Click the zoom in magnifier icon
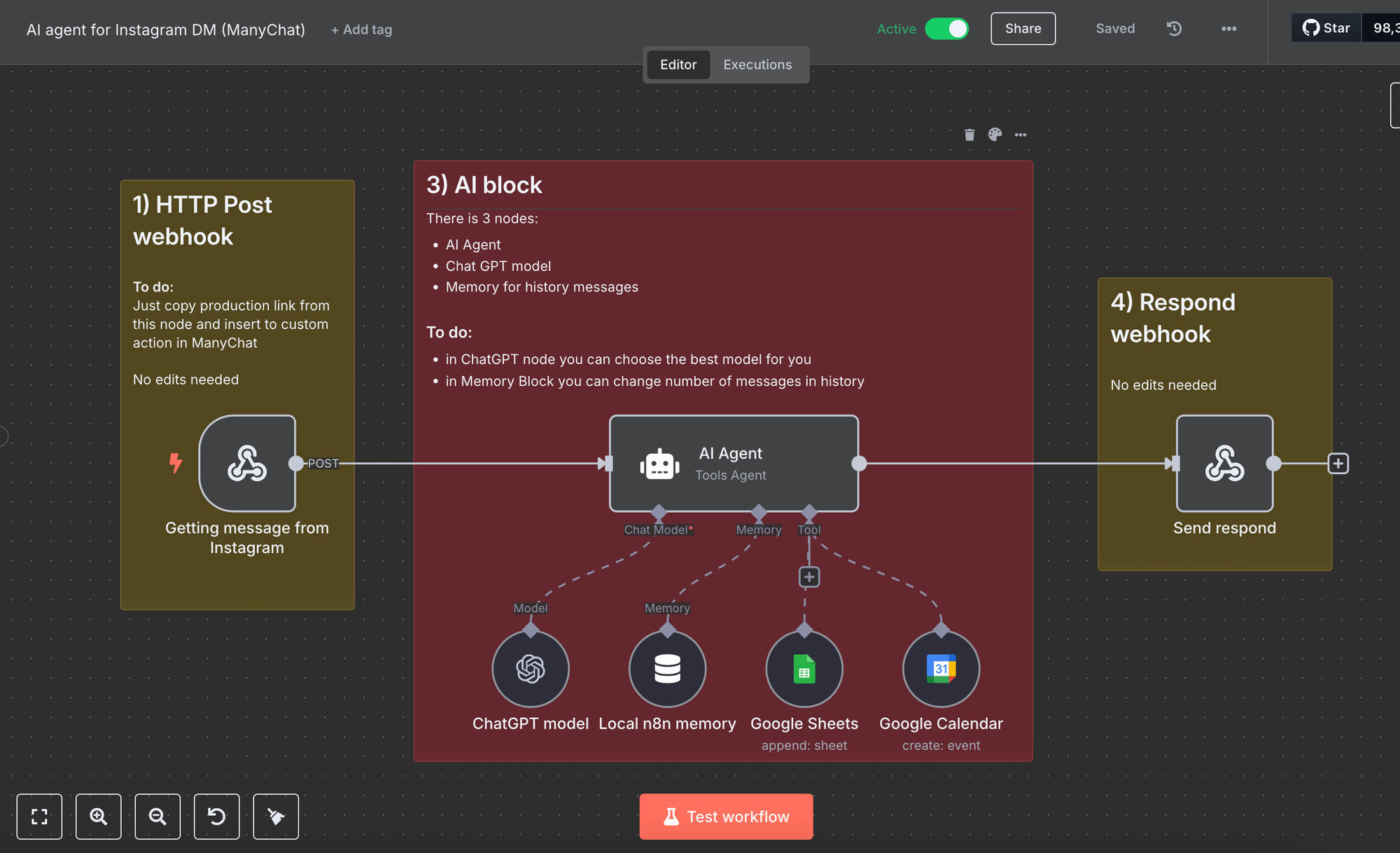 click(98, 817)
